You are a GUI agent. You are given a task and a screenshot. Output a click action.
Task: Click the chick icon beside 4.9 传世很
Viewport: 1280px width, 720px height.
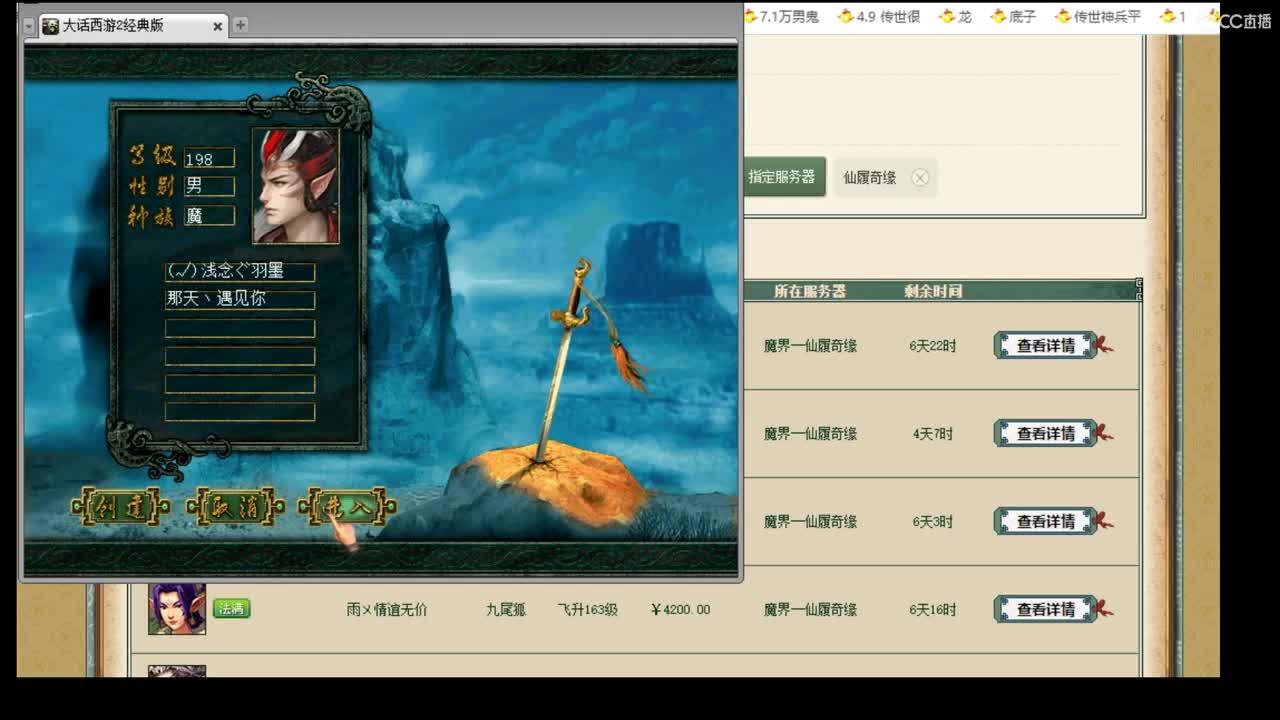click(x=846, y=16)
